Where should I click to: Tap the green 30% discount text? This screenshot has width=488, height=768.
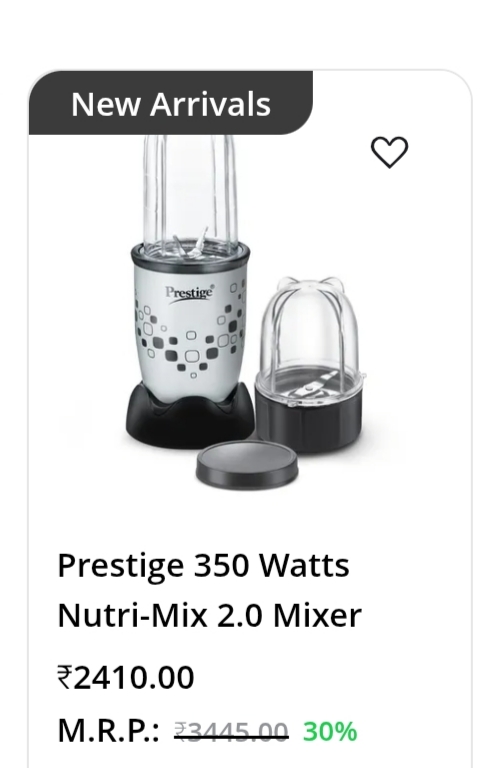coord(330,732)
